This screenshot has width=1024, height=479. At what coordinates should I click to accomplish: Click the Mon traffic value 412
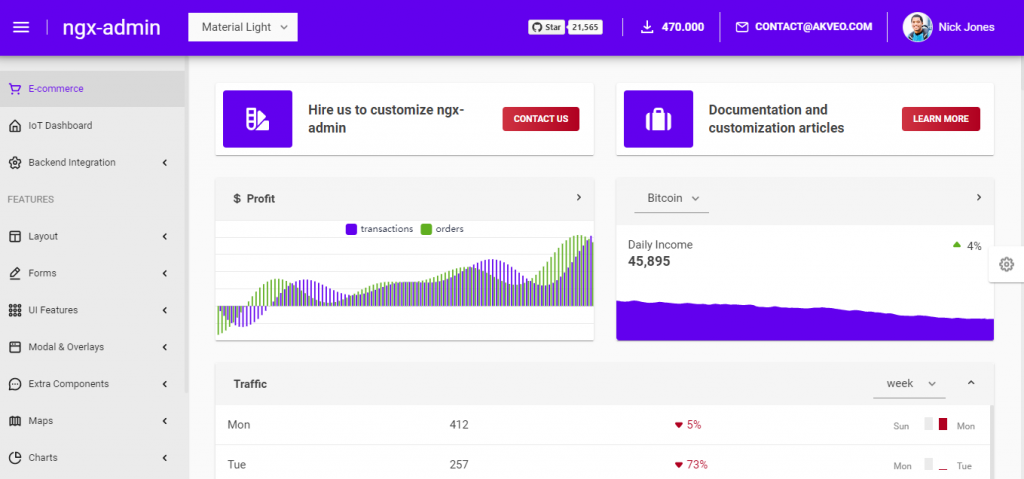(459, 425)
